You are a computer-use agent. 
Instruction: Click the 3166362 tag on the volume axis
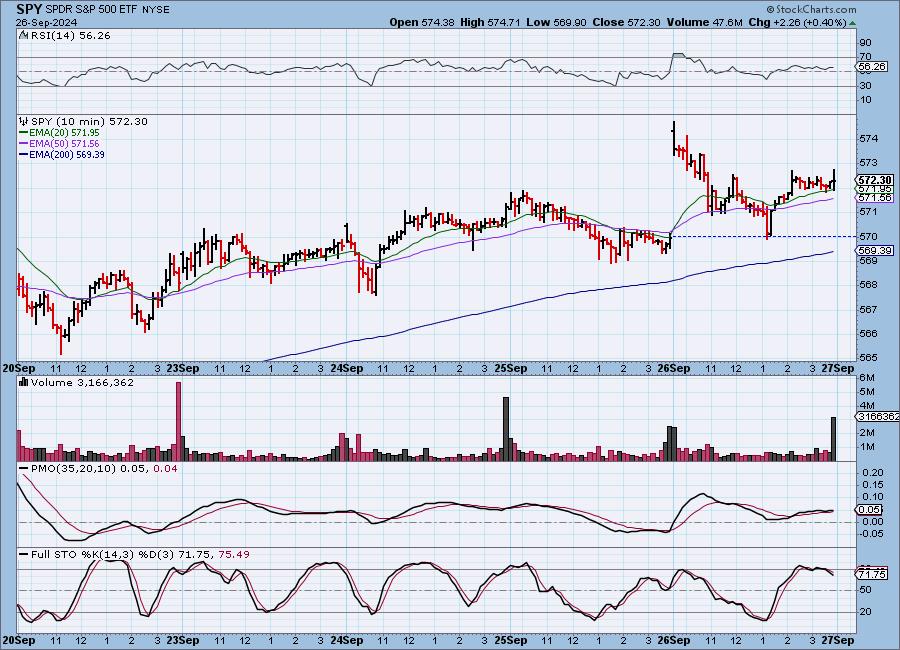[x=877, y=416]
